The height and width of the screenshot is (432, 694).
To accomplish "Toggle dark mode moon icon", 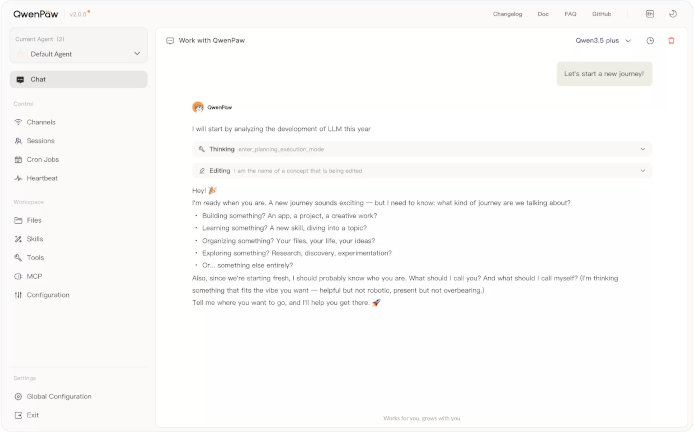I will [x=673, y=14].
